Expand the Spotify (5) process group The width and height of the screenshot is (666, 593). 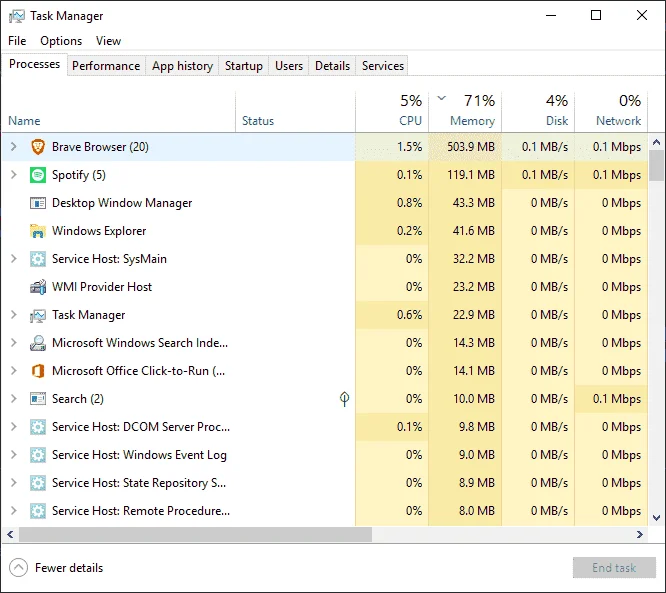(14, 175)
